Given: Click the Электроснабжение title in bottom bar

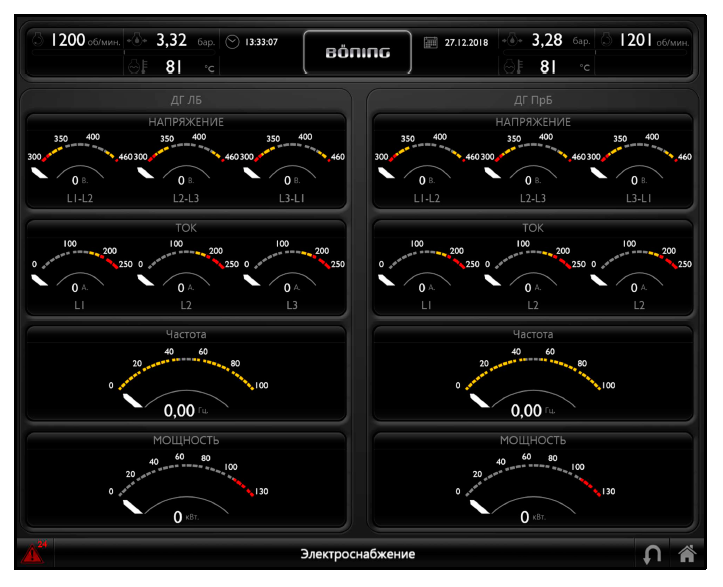Looking at the screenshot, I should [x=358, y=554].
